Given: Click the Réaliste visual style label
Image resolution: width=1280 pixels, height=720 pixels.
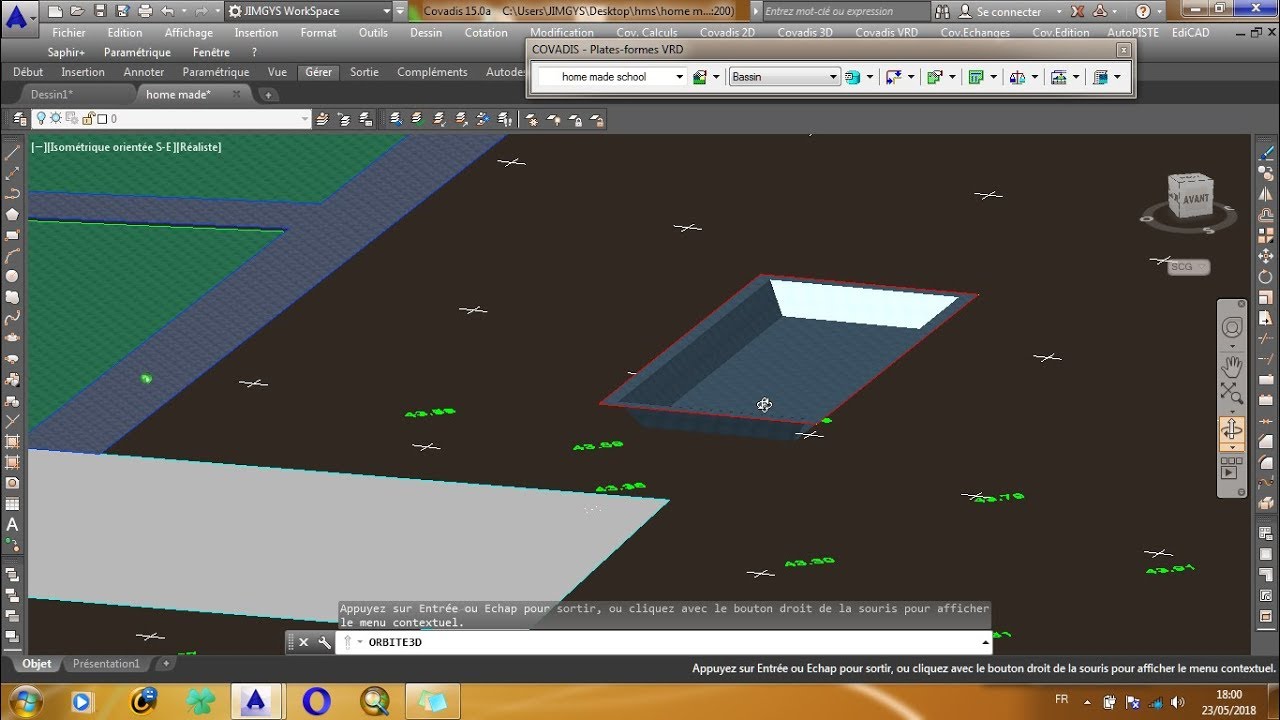Looking at the screenshot, I should point(200,147).
